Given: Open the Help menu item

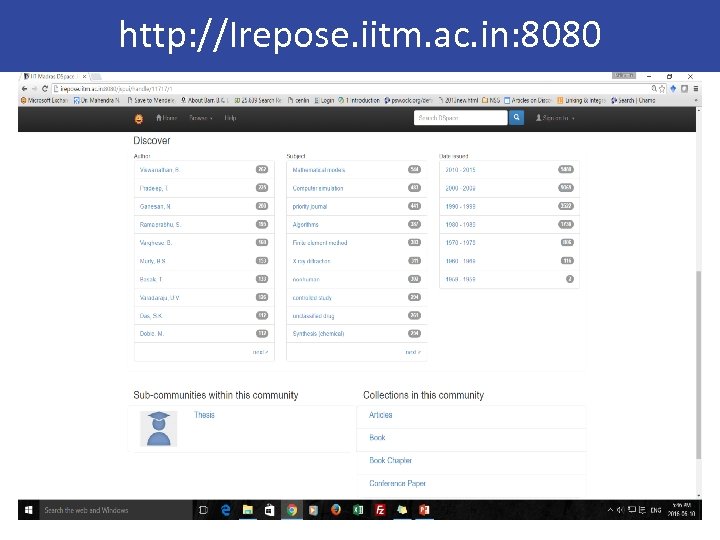Looking at the screenshot, I should click(x=231, y=118).
